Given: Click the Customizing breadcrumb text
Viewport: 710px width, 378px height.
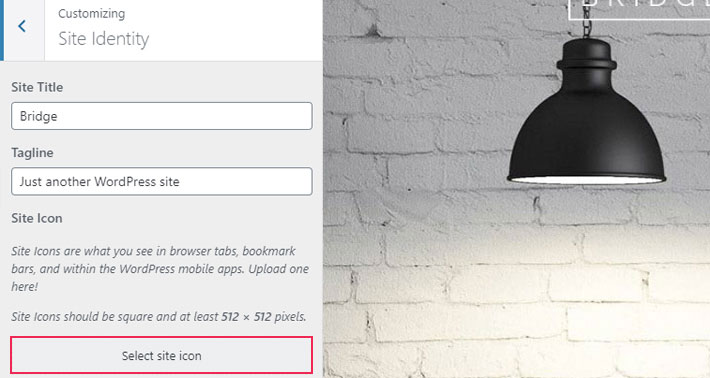Looking at the screenshot, I should [x=91, y=14].
